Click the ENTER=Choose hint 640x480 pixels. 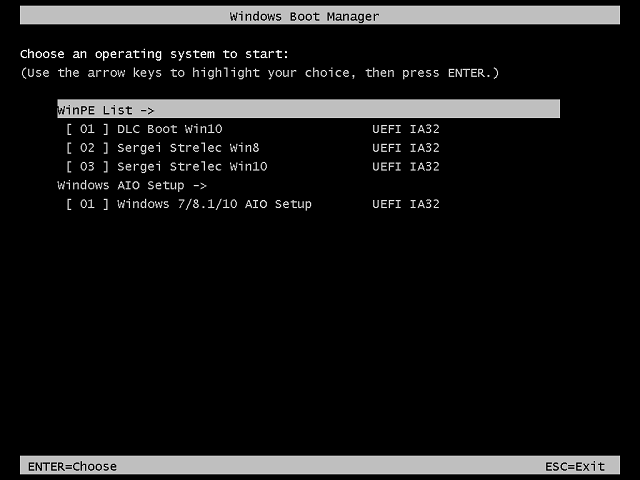[x=72, y=466]
